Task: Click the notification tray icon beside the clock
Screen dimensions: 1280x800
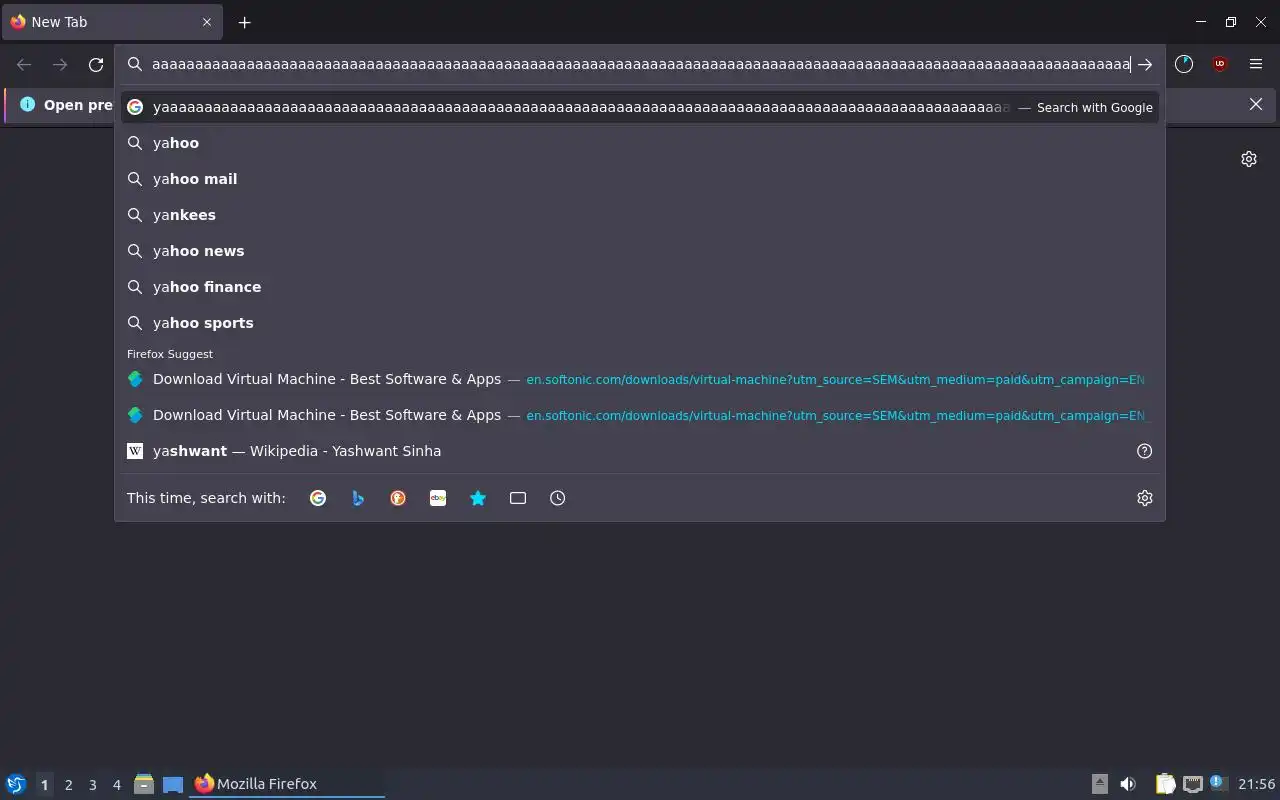Action: click(1218, 783)
